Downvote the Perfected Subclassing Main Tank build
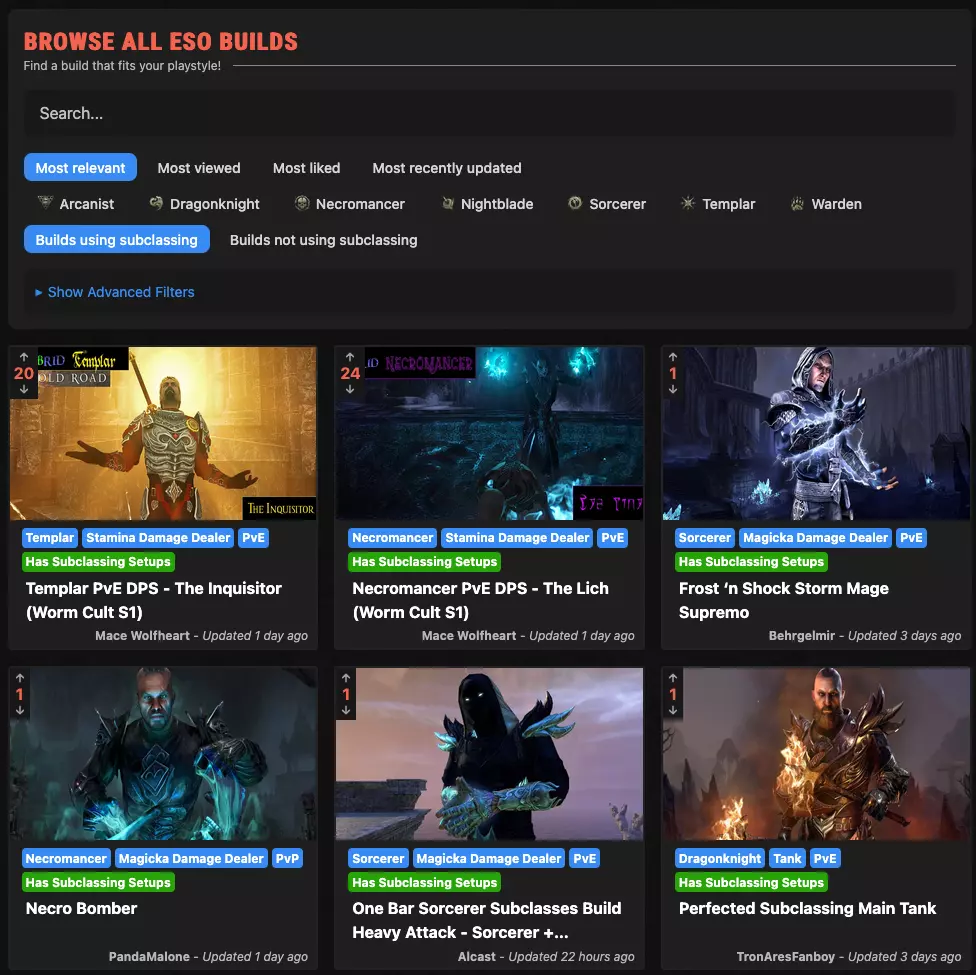 [673, 710]
